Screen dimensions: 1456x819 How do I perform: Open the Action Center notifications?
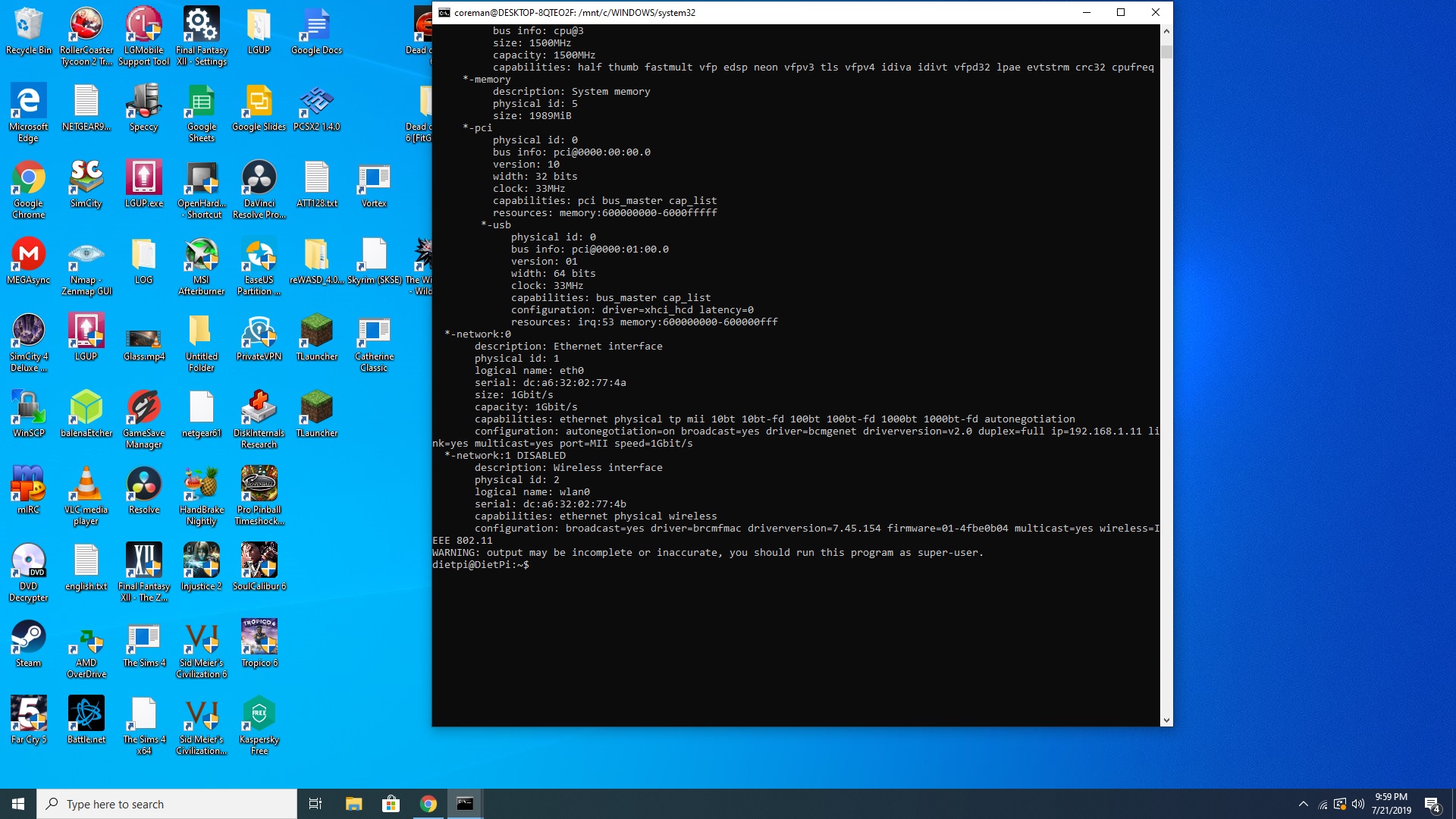[1432, 804]
